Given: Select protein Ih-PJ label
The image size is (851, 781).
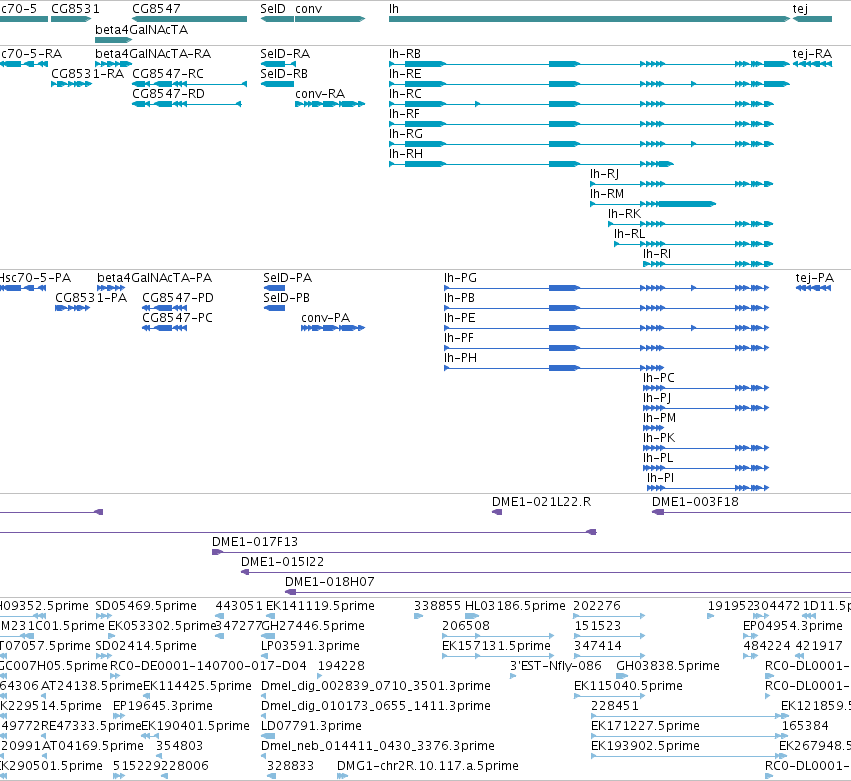Looking at the screenshot, I should point(657,398).
